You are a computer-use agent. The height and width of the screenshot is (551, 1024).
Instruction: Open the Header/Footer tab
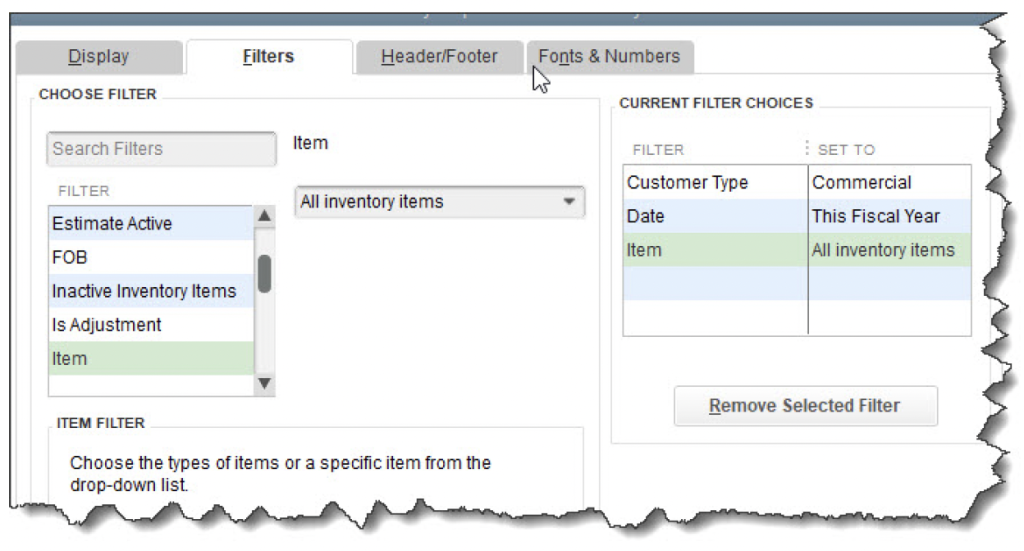pos(439,57)
